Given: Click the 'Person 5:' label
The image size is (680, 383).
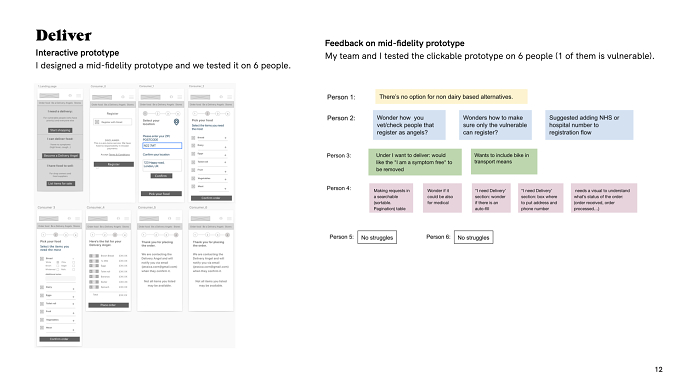Looking at the screenshot, I should pos(341,237).
